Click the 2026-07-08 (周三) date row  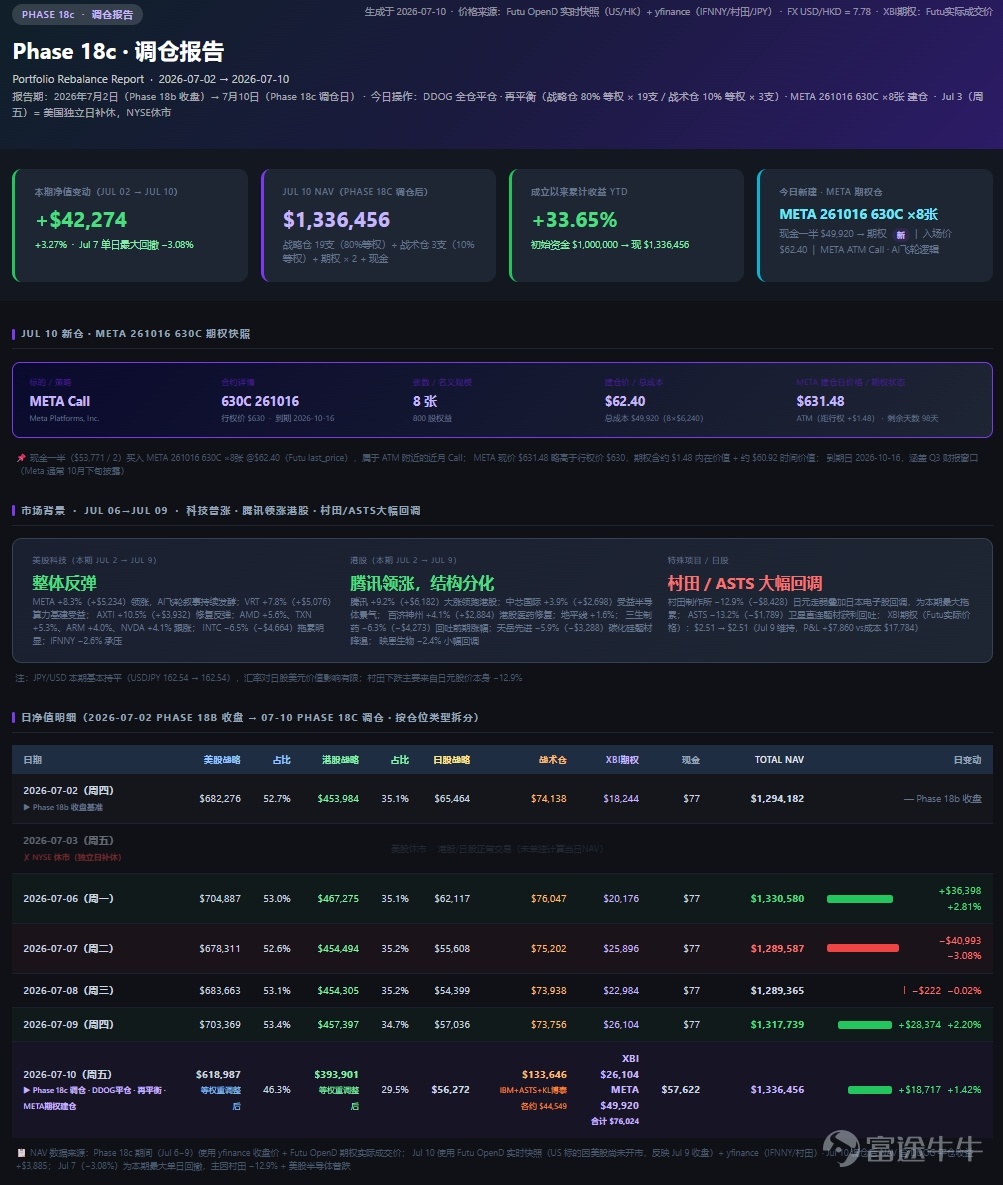(502, 990)
